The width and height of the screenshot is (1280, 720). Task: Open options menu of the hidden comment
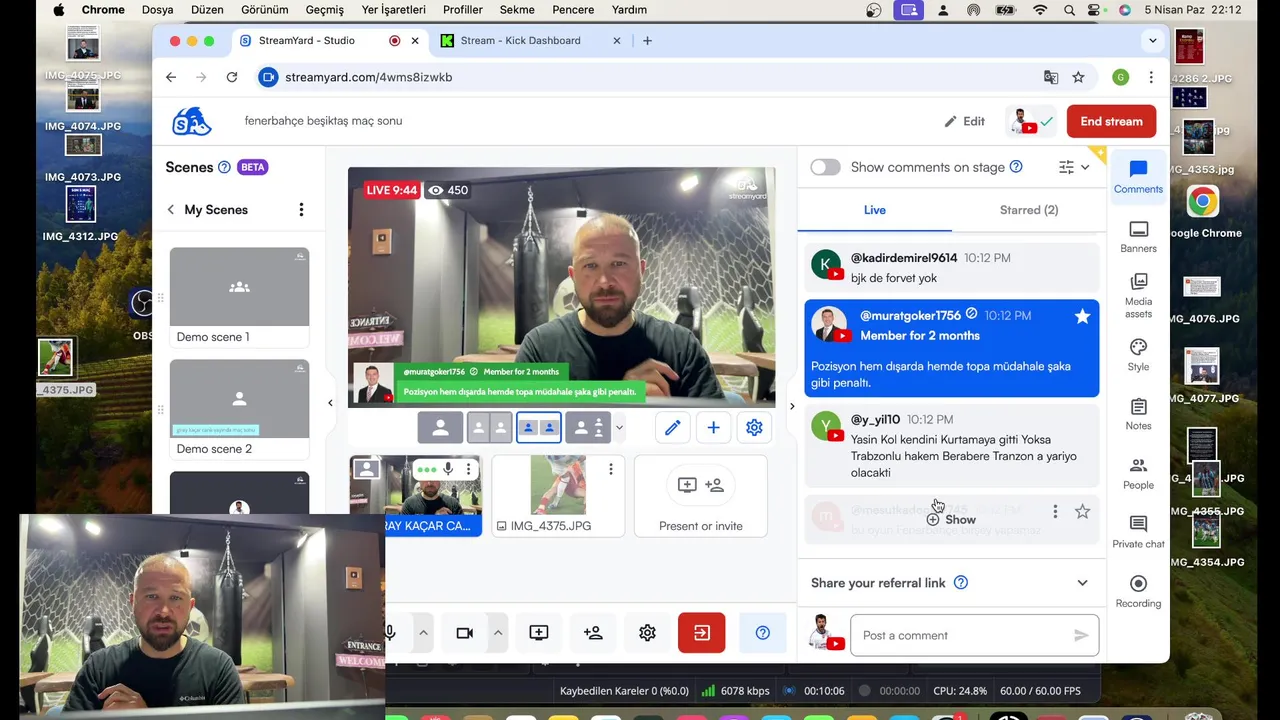point(1055,512)
